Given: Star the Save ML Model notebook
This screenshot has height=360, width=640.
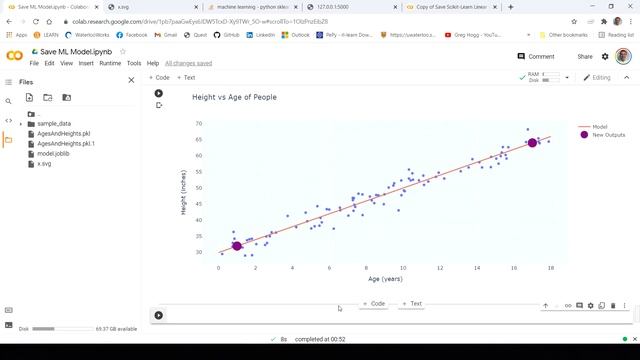Looking at the screenshot, I should tap(123, 51).
